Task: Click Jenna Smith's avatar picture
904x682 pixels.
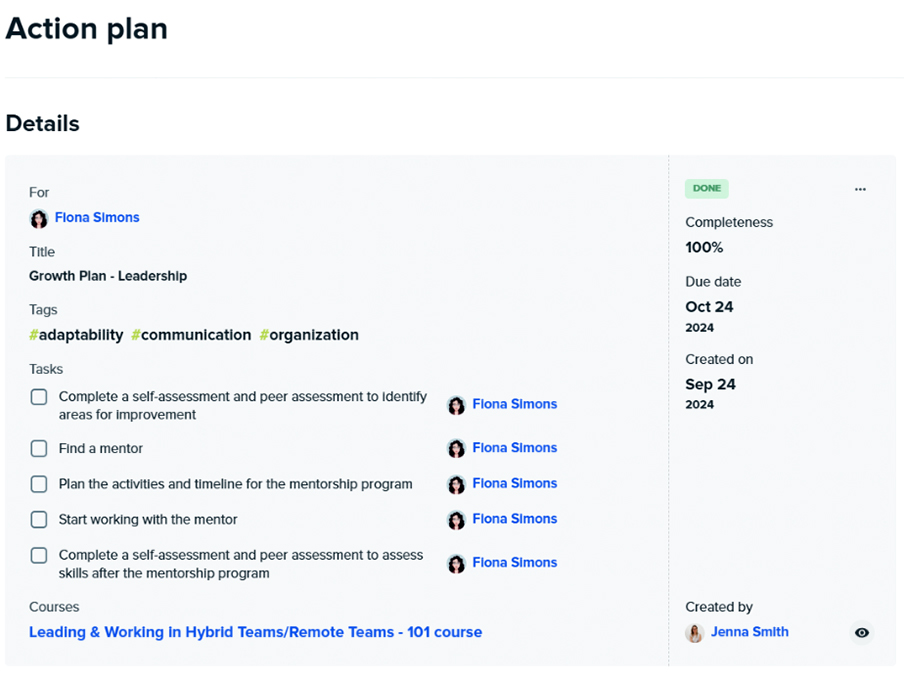Action: pos(695,633)
